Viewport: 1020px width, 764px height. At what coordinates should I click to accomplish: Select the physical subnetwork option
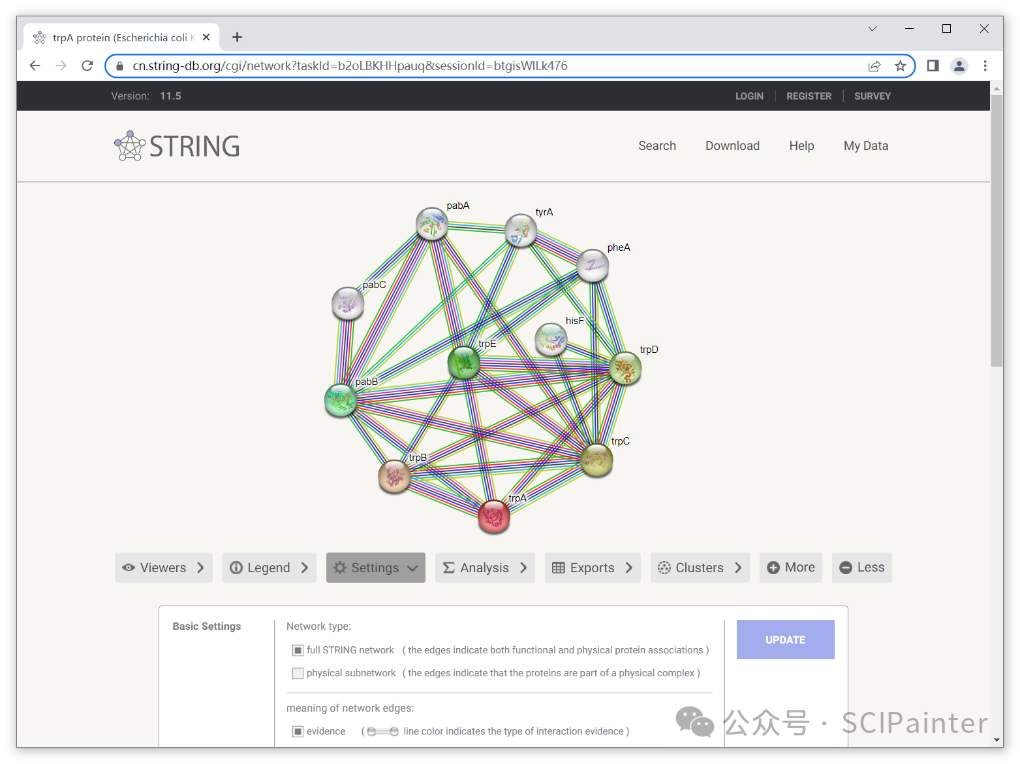point(298,673)
